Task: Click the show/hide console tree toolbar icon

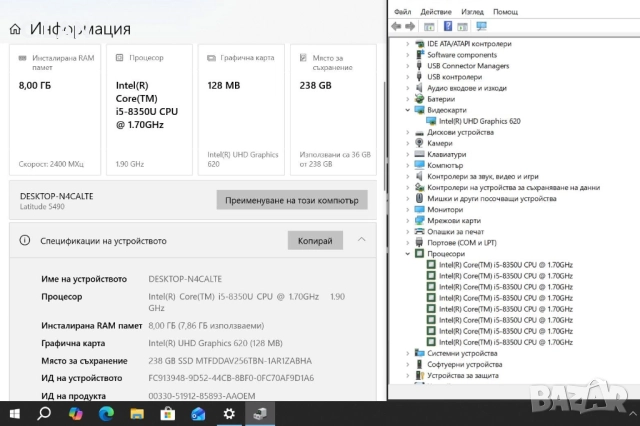Action: [429, 27]
